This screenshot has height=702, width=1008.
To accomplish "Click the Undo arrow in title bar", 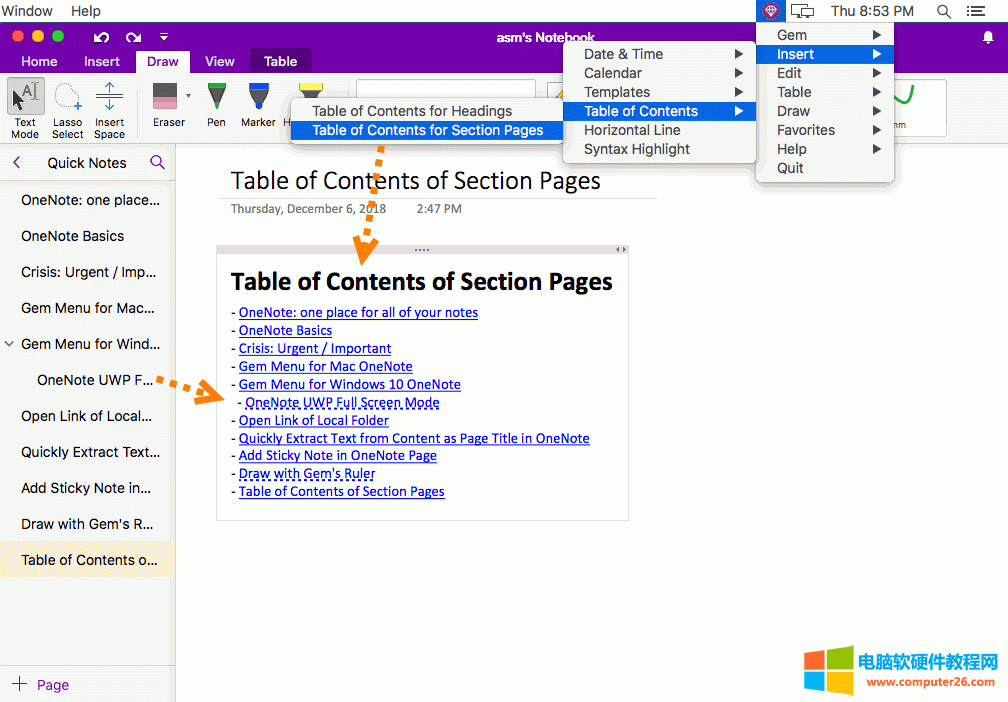I will point(101,37).
